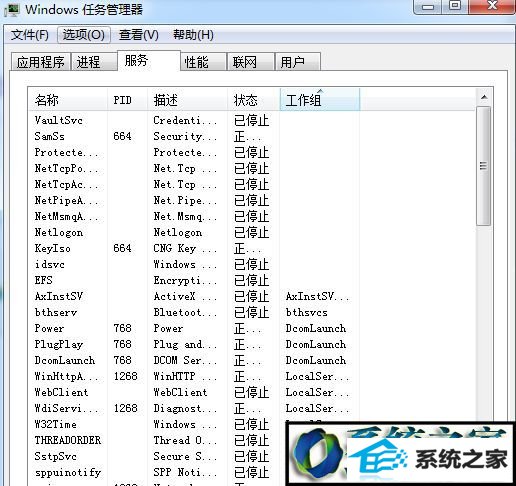
Task: Sort by the 工作组 column header
Action: pyautogui.click(x=320, y=100)
